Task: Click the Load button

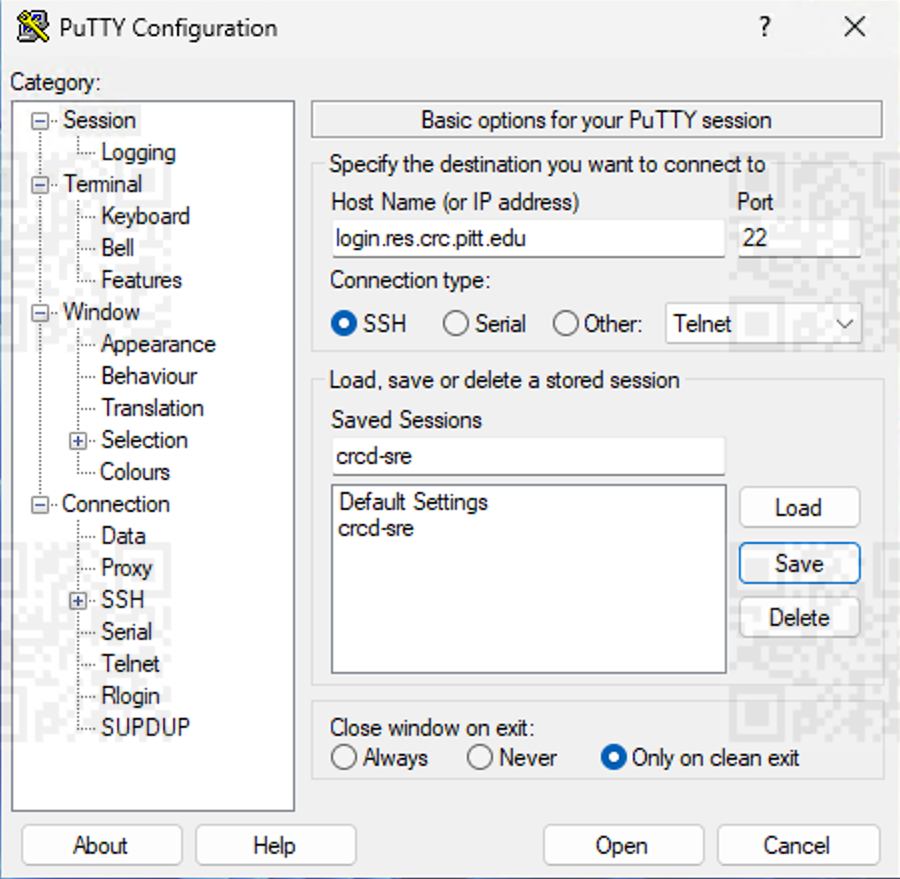Action: [x=799, y=508]
